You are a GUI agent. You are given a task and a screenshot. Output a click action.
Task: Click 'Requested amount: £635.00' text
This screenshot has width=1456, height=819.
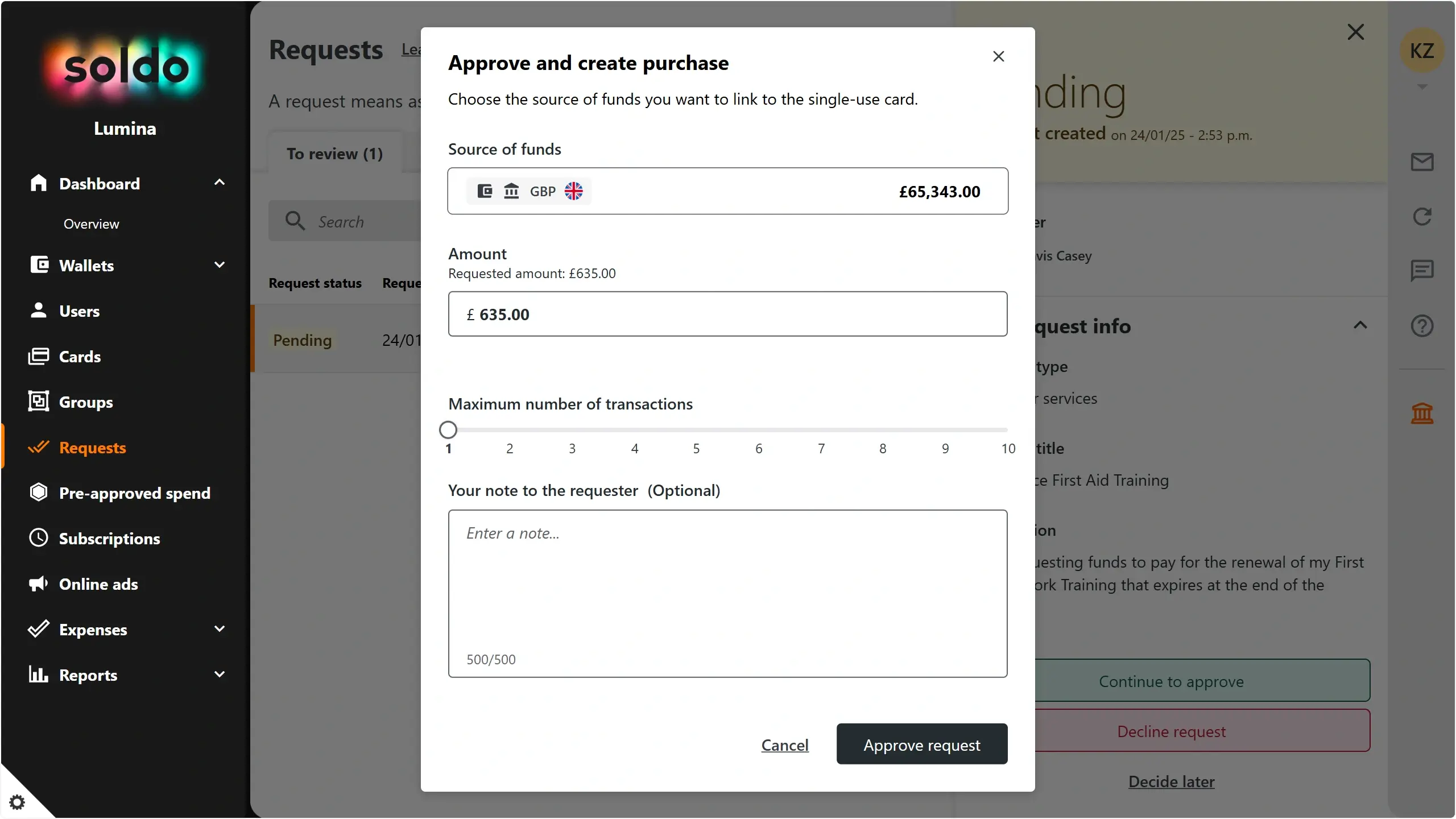(x=532, y=273)
